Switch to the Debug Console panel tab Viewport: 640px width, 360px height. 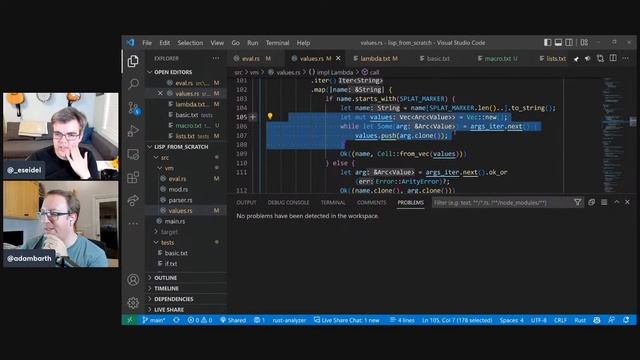click(288, 202)
